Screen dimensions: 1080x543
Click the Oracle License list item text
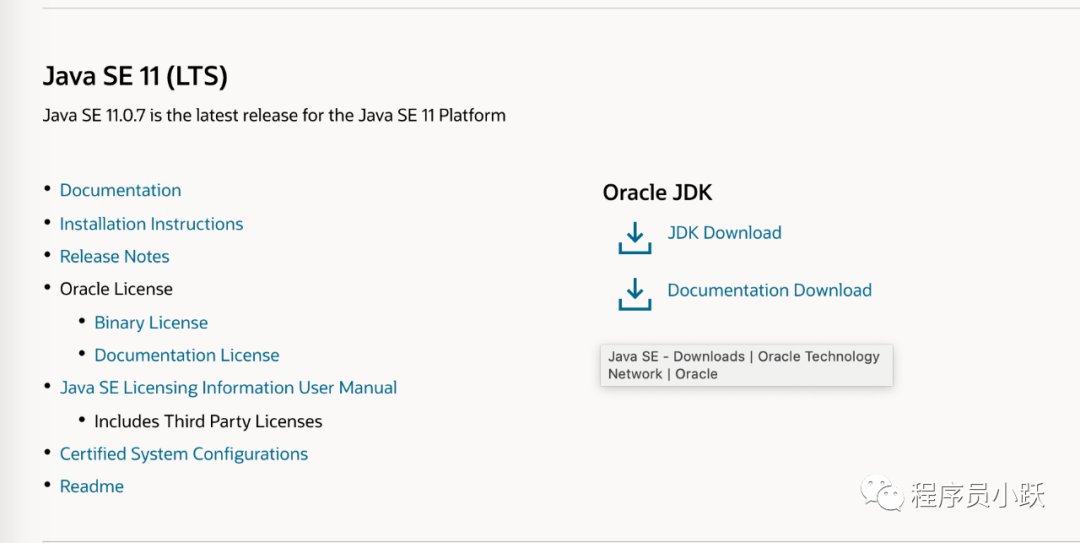[116, 289]
